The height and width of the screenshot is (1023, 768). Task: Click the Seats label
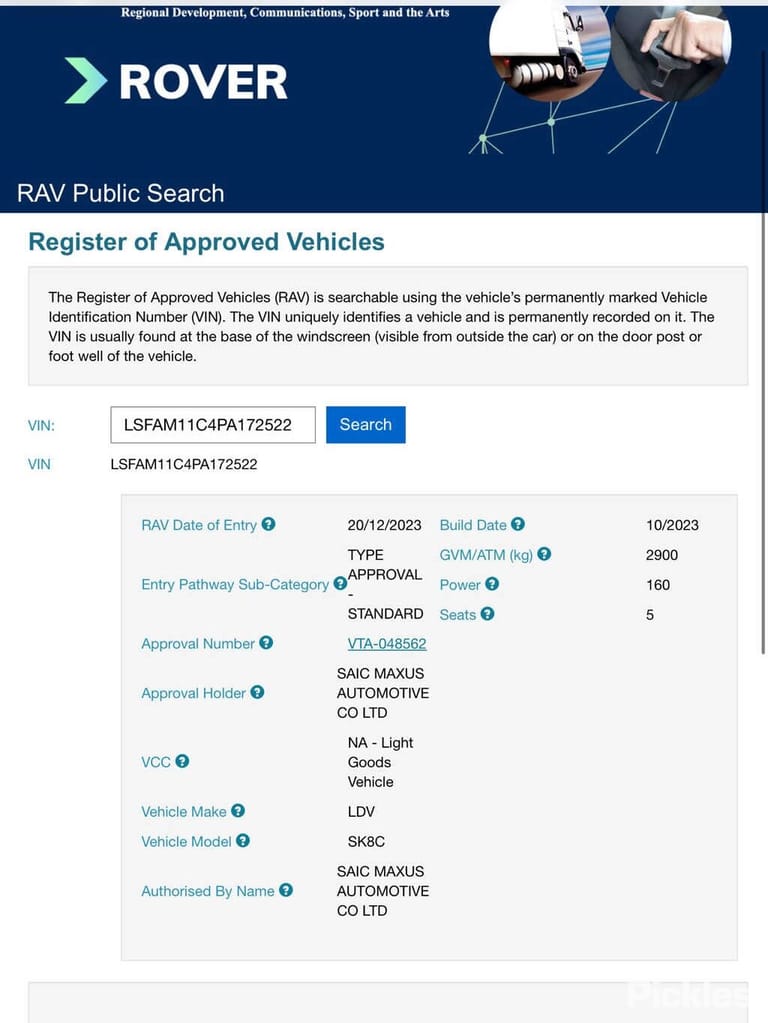tap(458, 615)
